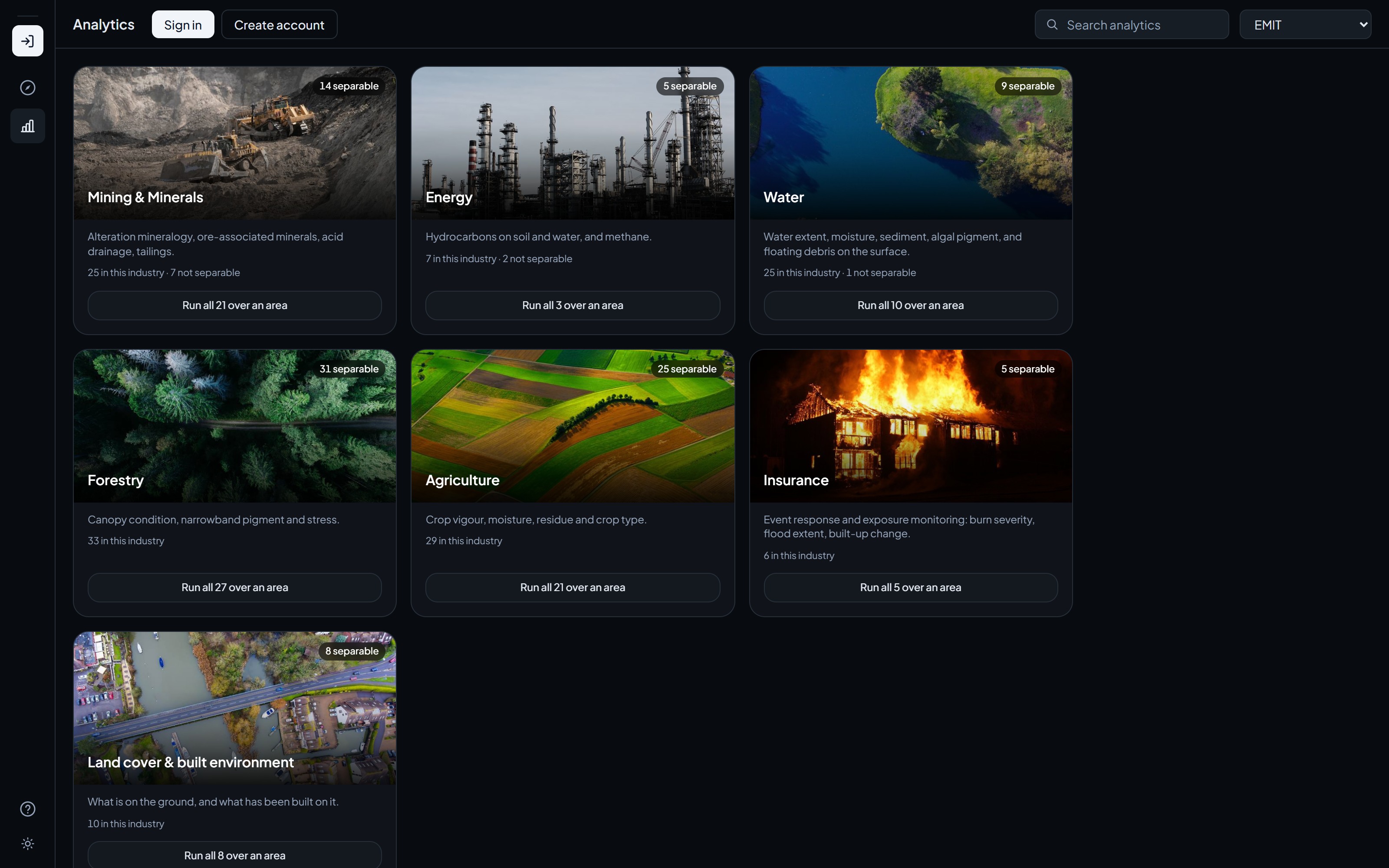
Task: Click 'Crop vigour, moisture, residue' description
Action: tap(536, 519)
